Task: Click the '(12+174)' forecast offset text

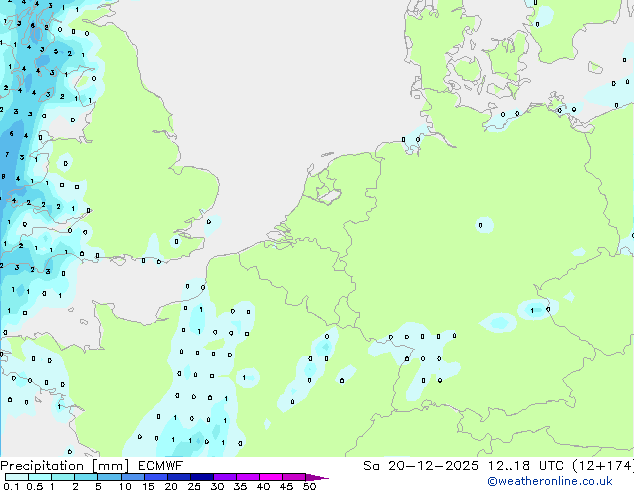Action: 603,466
